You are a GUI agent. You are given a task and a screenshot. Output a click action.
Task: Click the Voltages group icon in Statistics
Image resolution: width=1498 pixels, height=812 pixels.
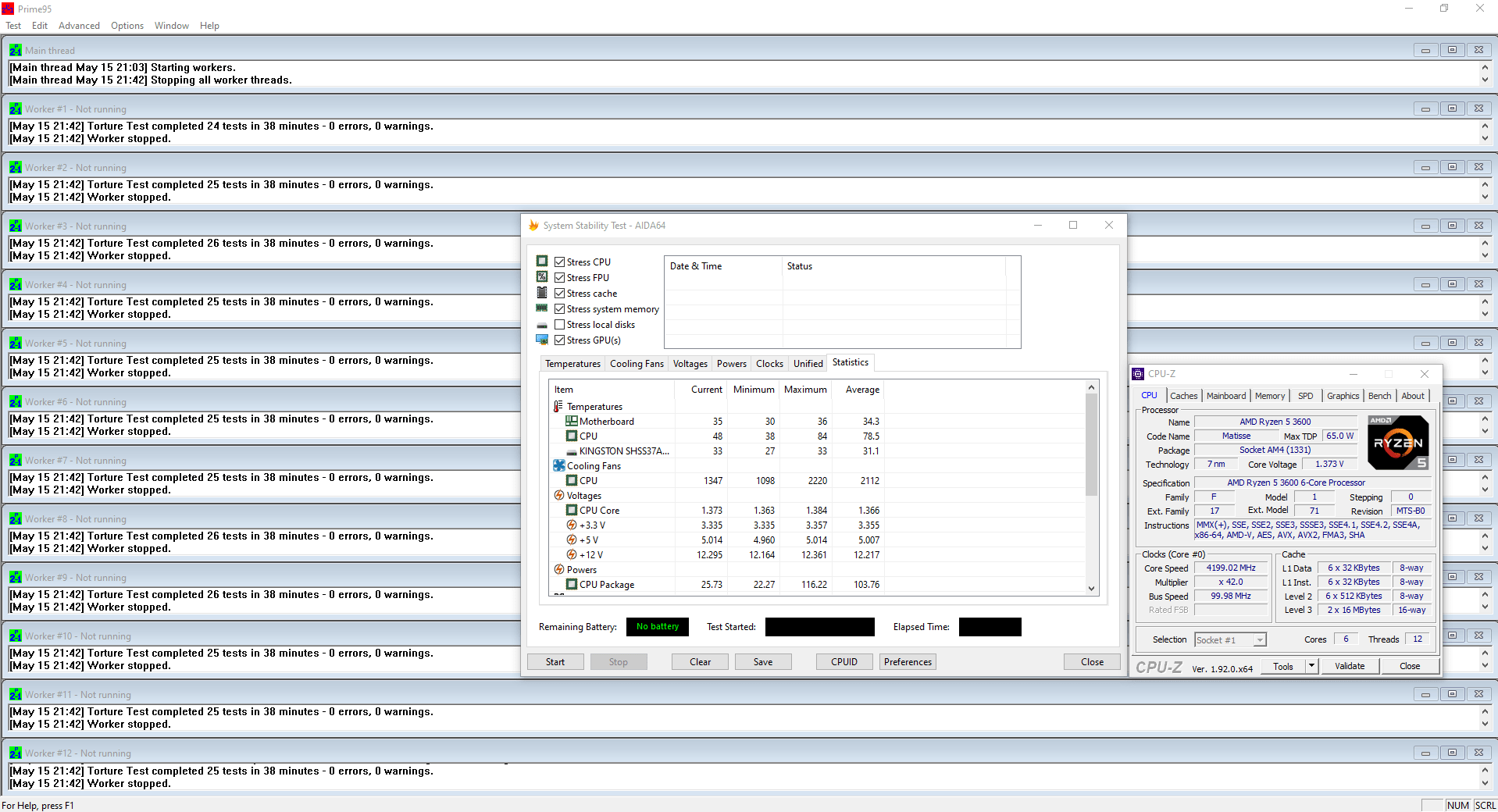[559, 495]
